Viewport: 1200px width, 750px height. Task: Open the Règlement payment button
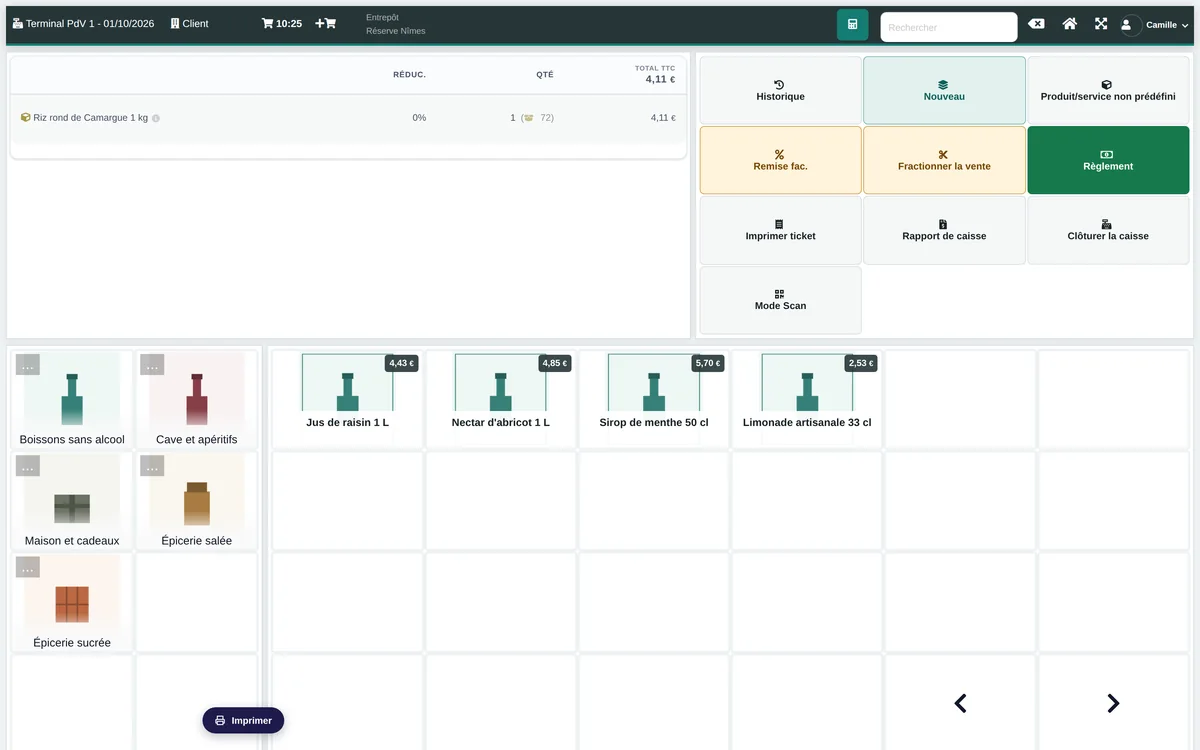[1108, 160]
